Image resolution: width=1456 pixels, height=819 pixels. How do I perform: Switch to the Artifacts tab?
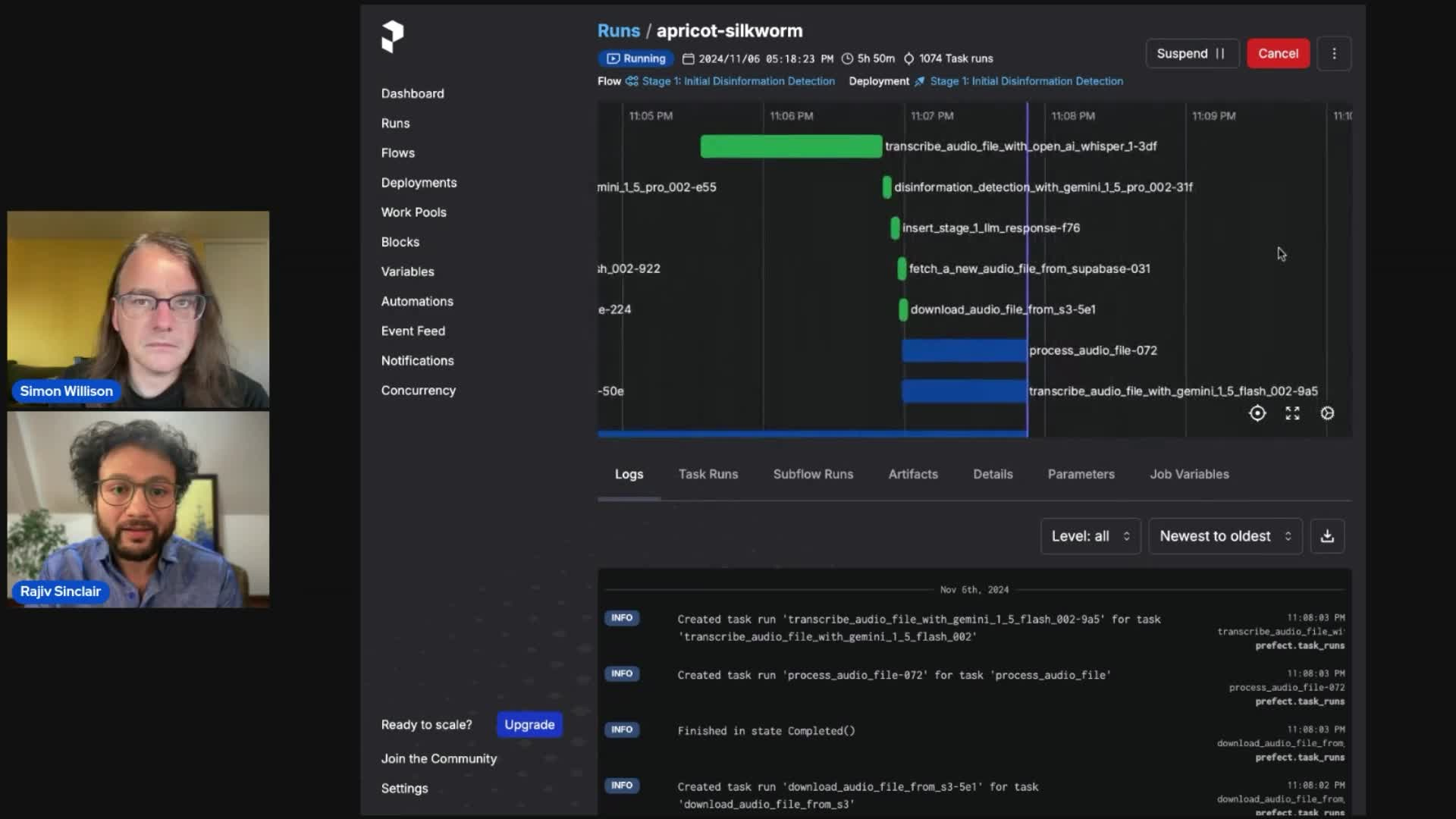[913, 474]
